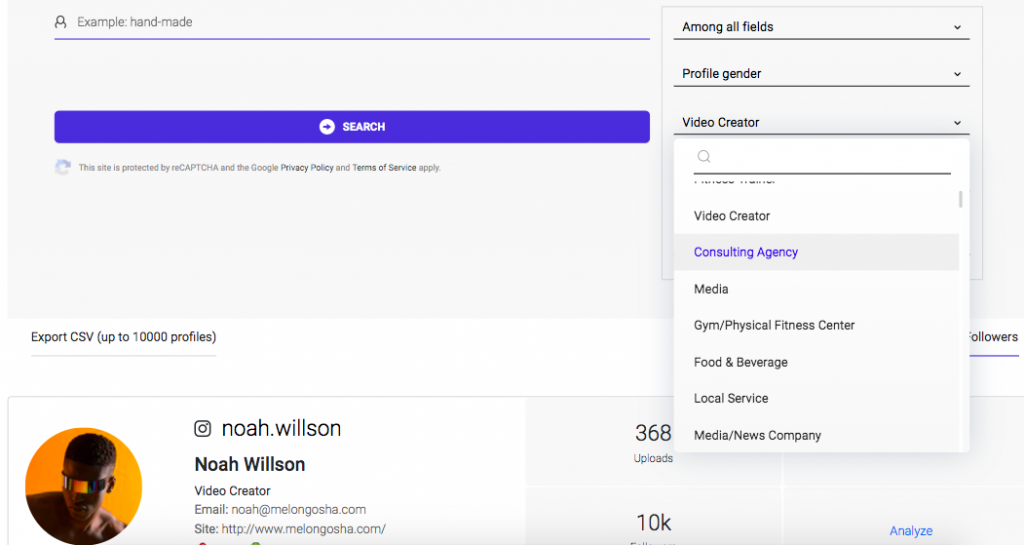Select Gym/Physical Fitness Center option
1024x545 pixels.
click(816, 325)
